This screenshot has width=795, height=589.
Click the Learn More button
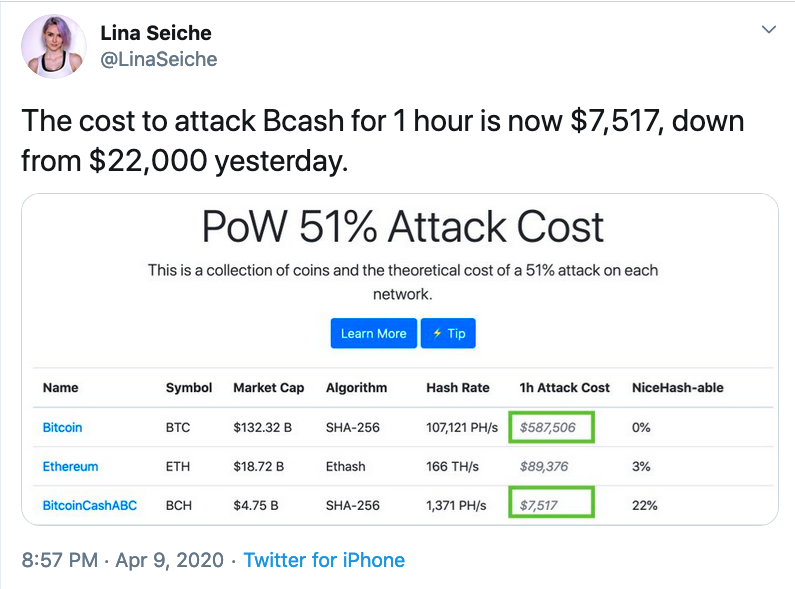374,334
